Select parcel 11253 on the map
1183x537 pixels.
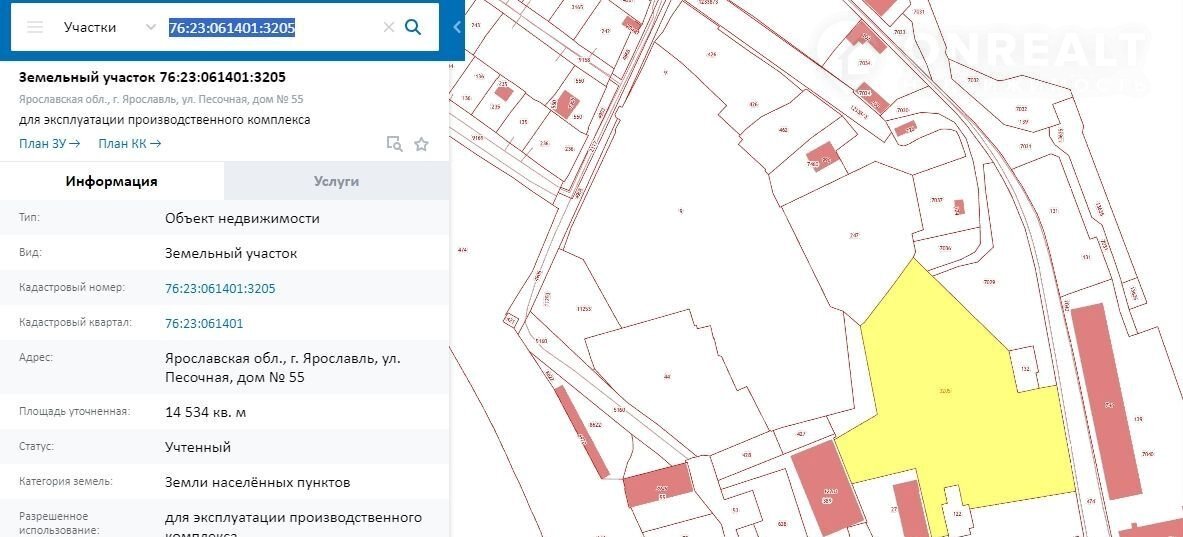584,309
